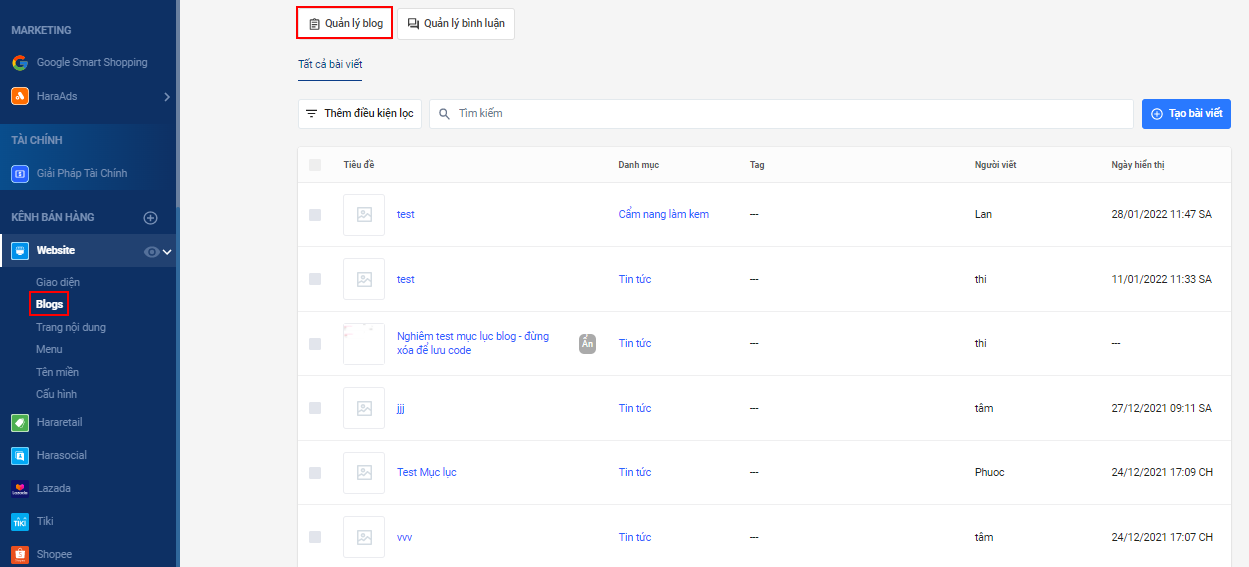Click the Giải Pháp Tài Chính icon
1249x567 pixels.
pyautogui.click(x=19, y=173)
